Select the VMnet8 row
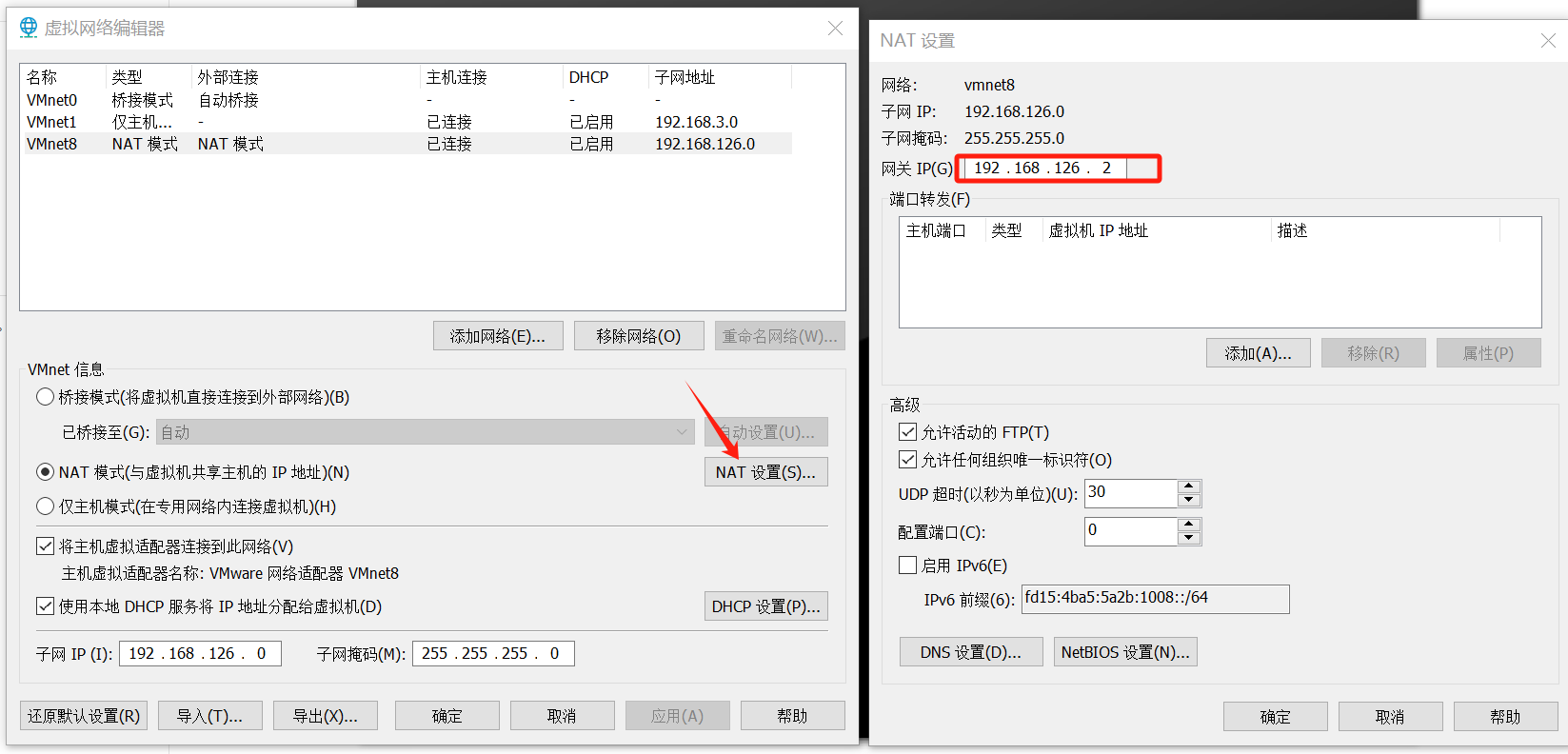Screen dimensions: 1568x754 click(x=407, y=144)
